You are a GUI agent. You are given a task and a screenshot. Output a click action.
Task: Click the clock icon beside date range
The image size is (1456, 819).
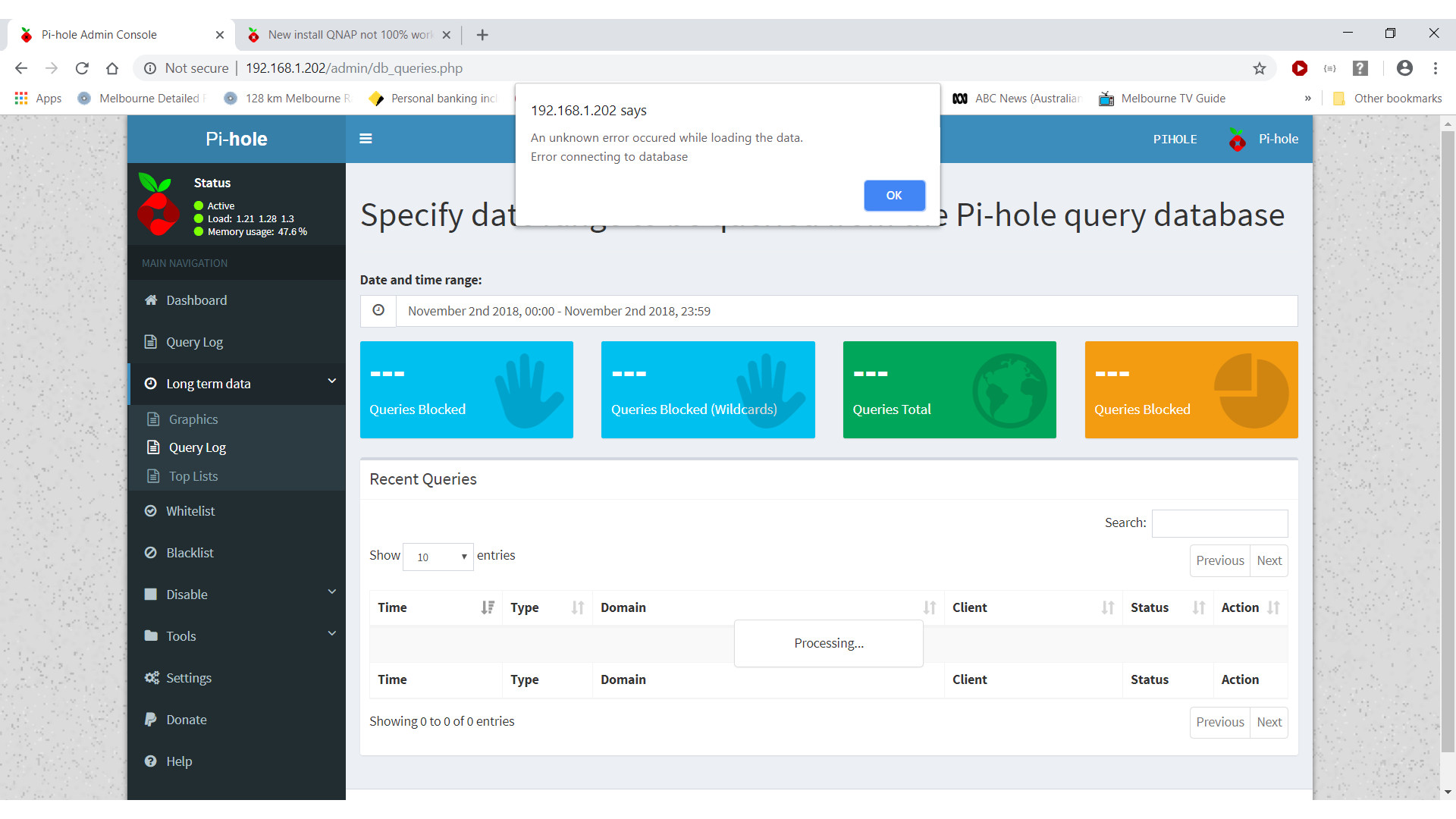click(378, 311)
